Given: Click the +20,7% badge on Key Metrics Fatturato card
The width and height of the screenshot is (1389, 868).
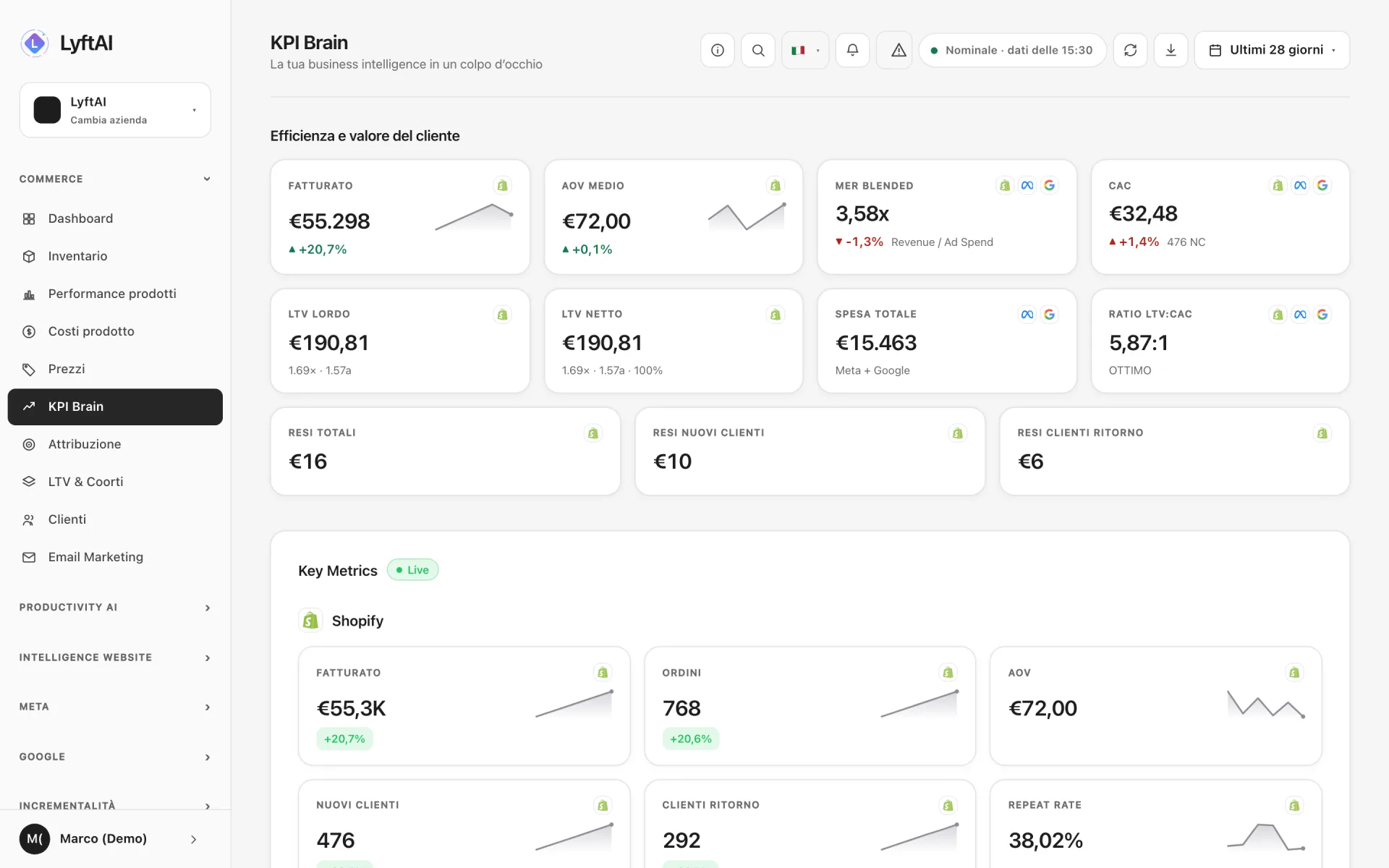Looking at the screenshot, I should coord(344,739).
